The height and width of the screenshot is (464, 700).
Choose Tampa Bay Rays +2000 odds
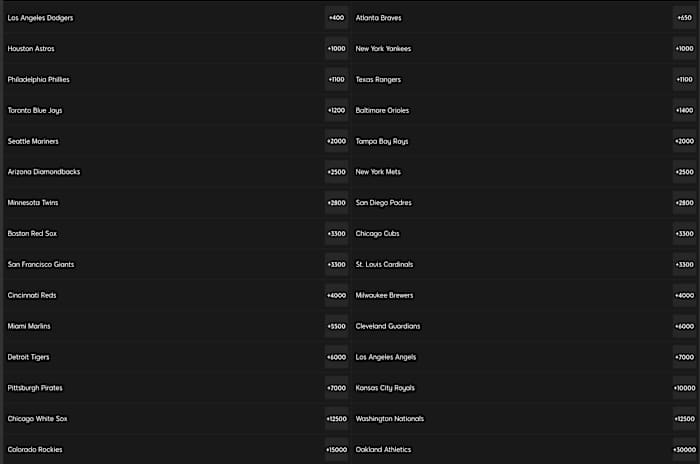(684, 142)
